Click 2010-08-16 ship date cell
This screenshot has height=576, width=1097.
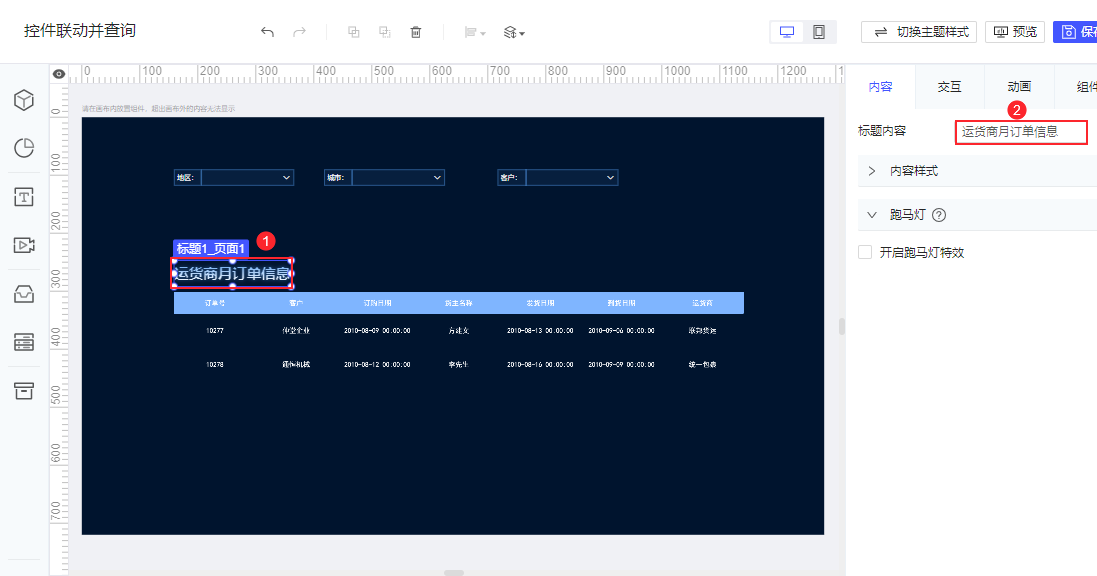[x=540, y=365]
